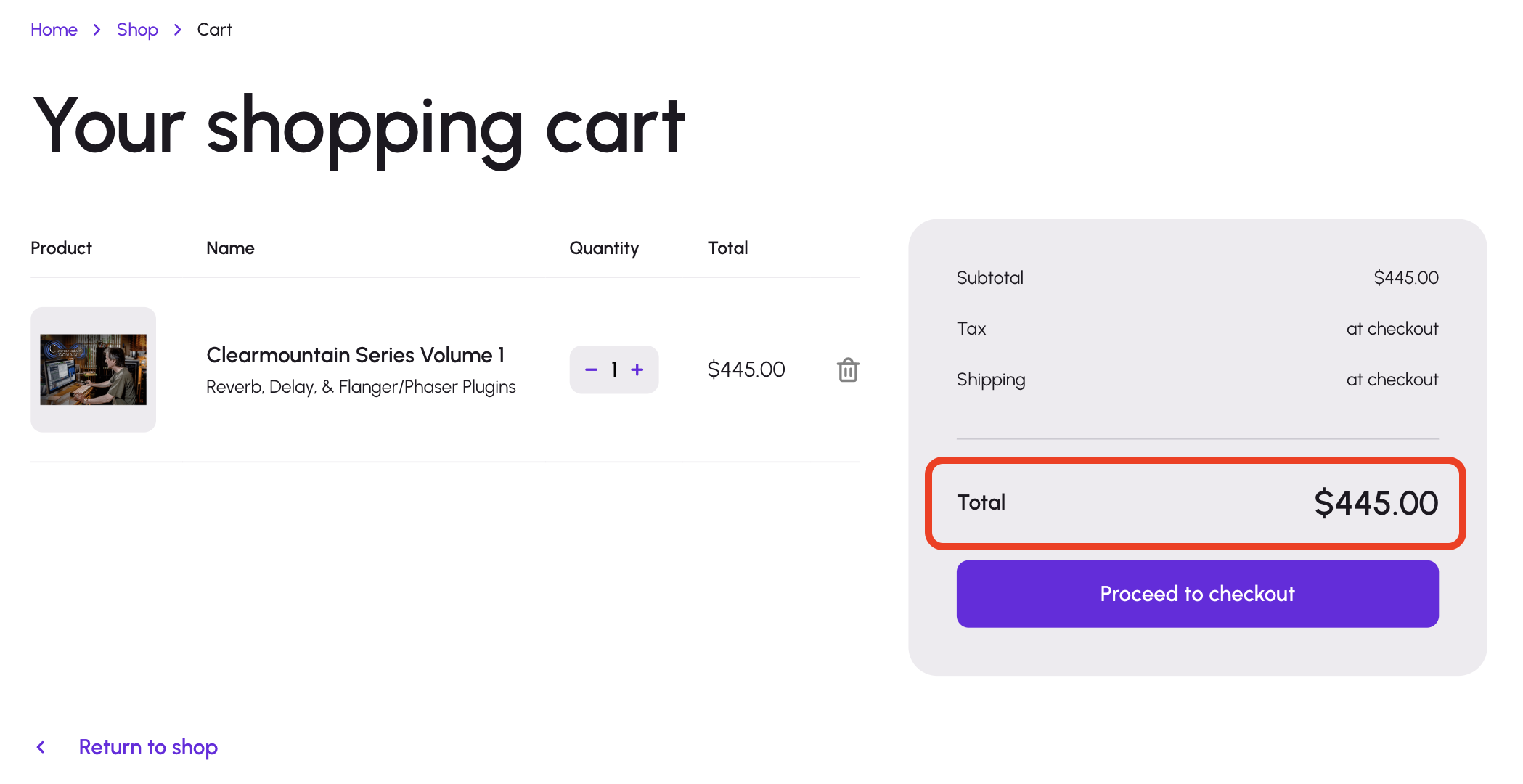This screenshot has height=784, width=1523.
Task: Open the Clearmountain Series Volume 1 title
Action: point(355,355)
